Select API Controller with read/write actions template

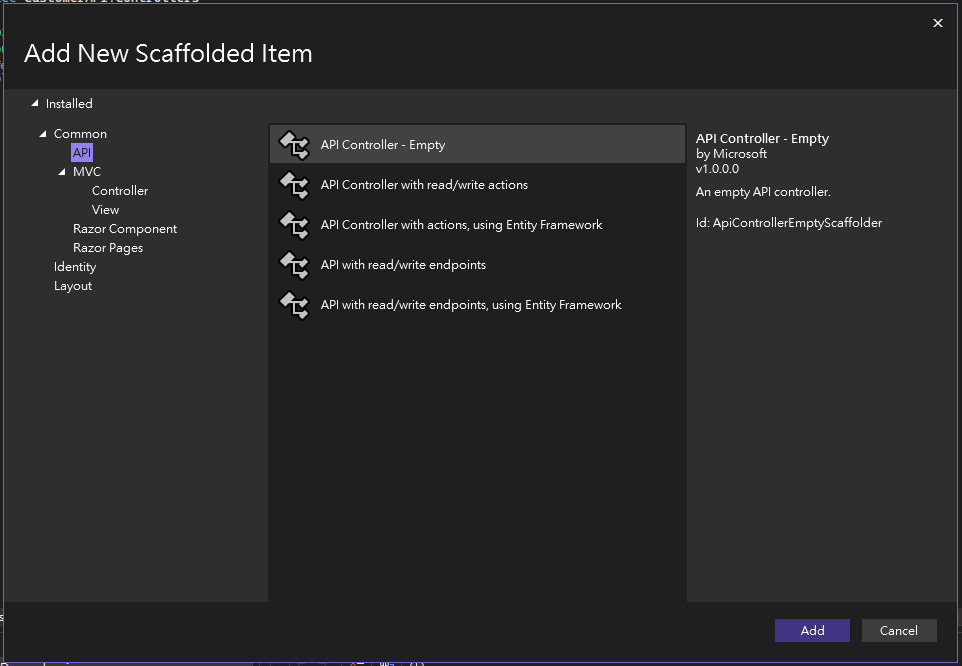coord(424,185)
